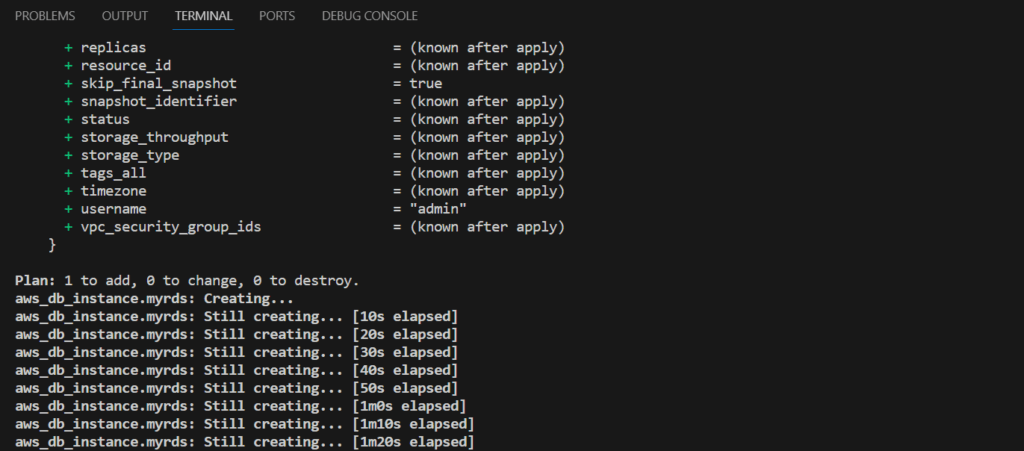The height and width of the screenshot is (451, 1024).
Task: Switch to the PROBLEMS tab
Action: 45,16
